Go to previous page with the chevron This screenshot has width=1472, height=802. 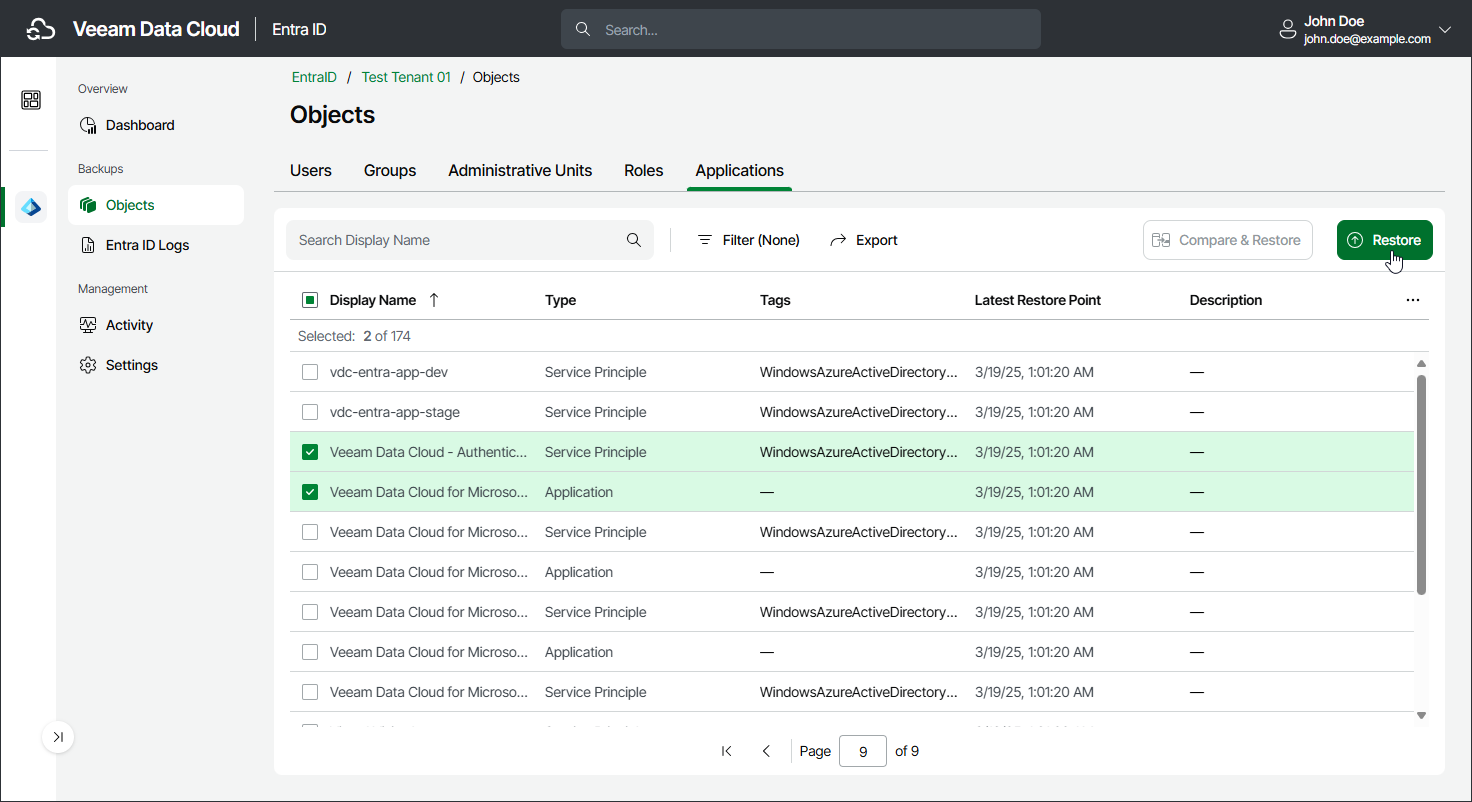pyautogui.click(x=766, y=751)
